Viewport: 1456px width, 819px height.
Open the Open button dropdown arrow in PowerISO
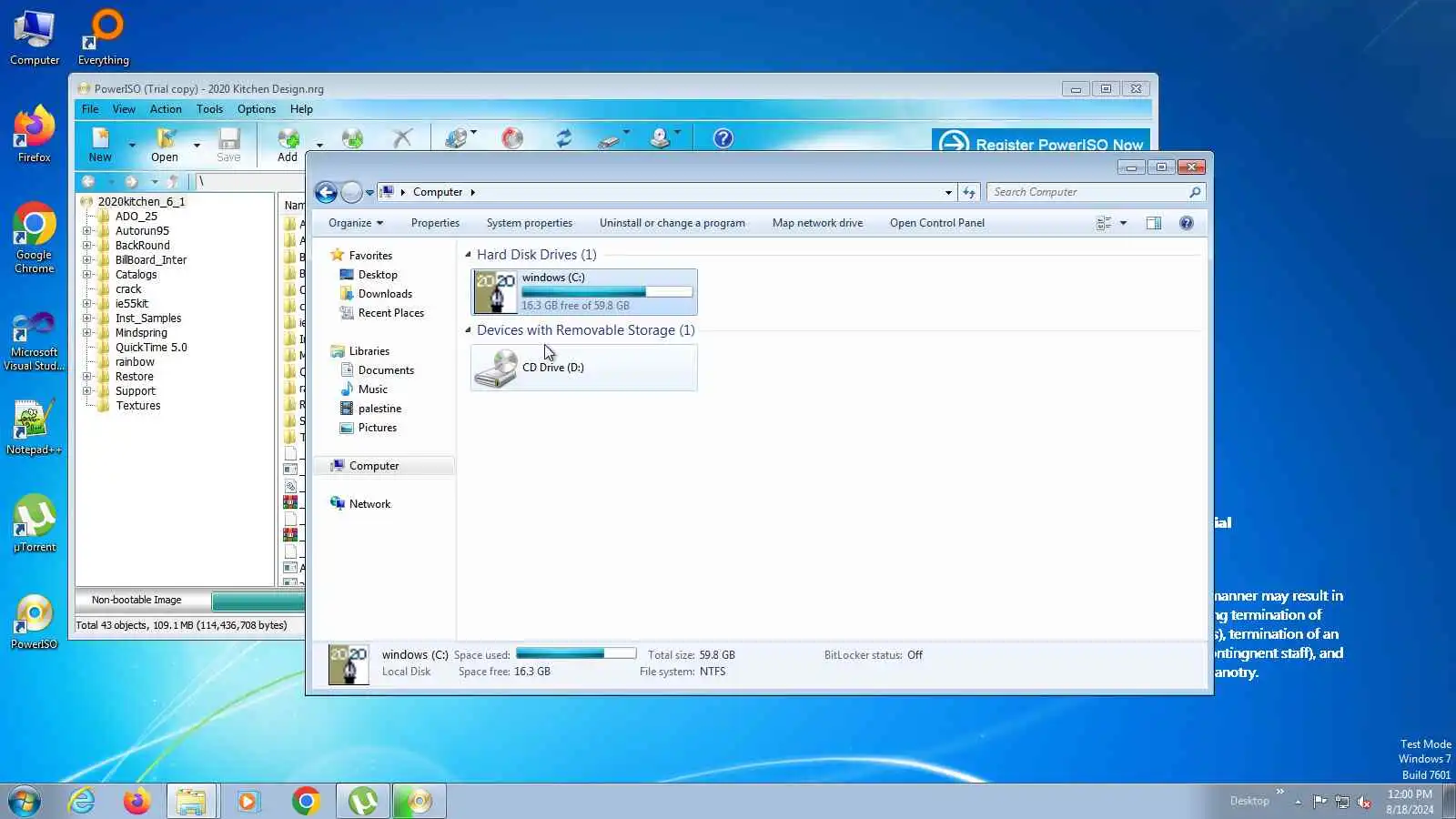(197, 145)
